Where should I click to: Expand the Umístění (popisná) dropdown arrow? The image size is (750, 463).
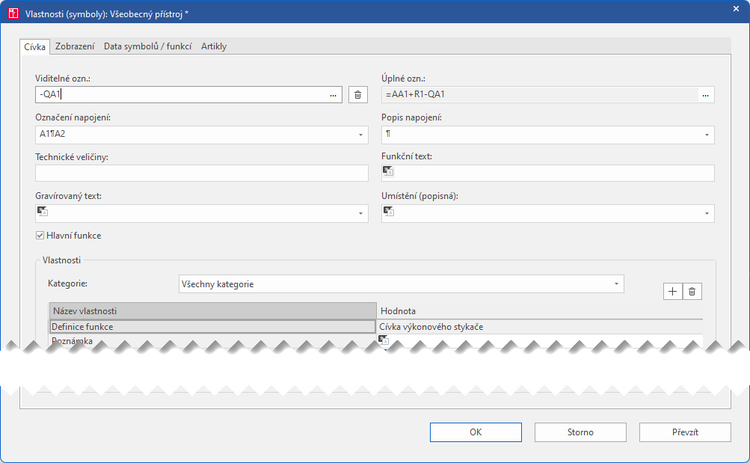(706, 213)
